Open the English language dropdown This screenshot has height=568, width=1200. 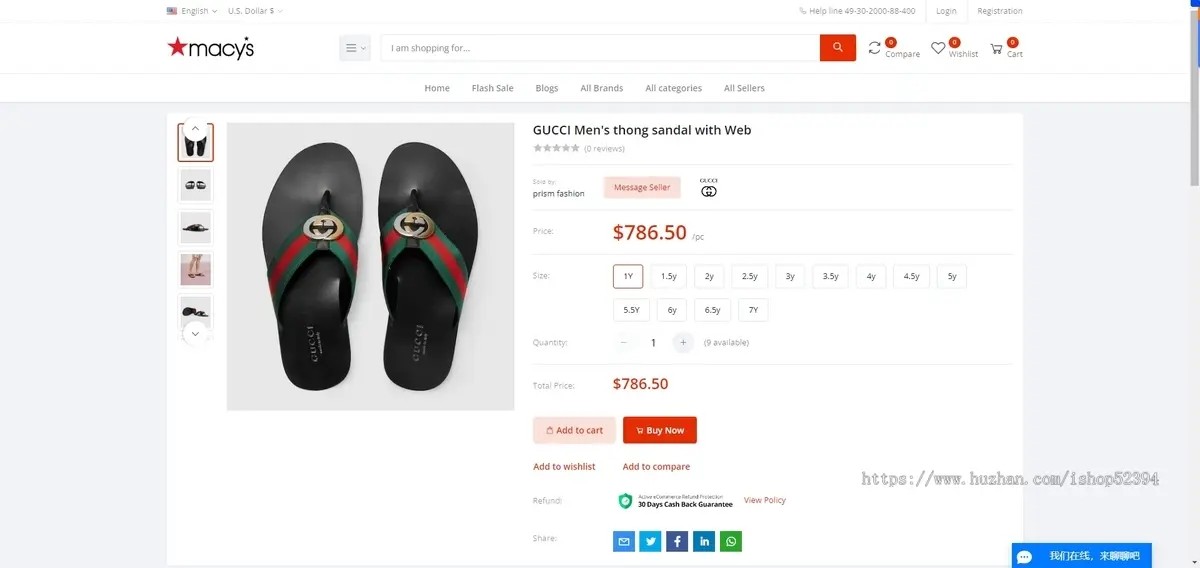192,11
